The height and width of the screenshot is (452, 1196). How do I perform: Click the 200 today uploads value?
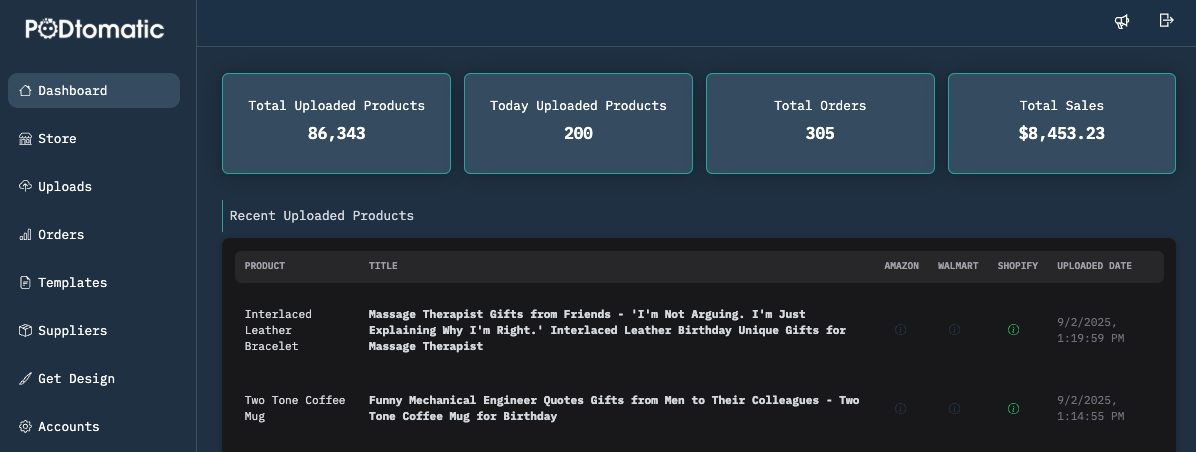click(578, 133)
